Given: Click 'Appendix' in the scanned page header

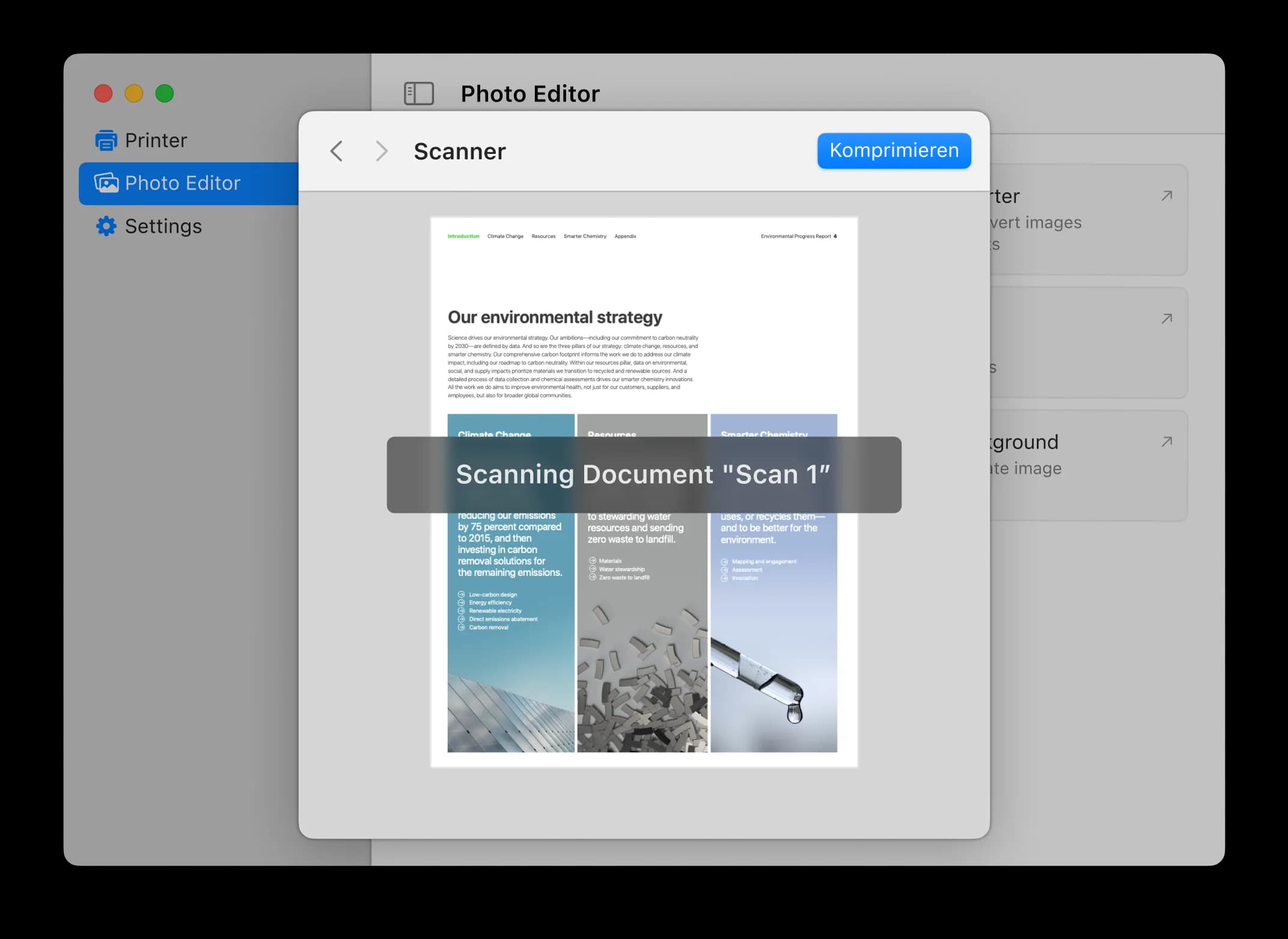Looking at the screenshot, I should point(625,236).
